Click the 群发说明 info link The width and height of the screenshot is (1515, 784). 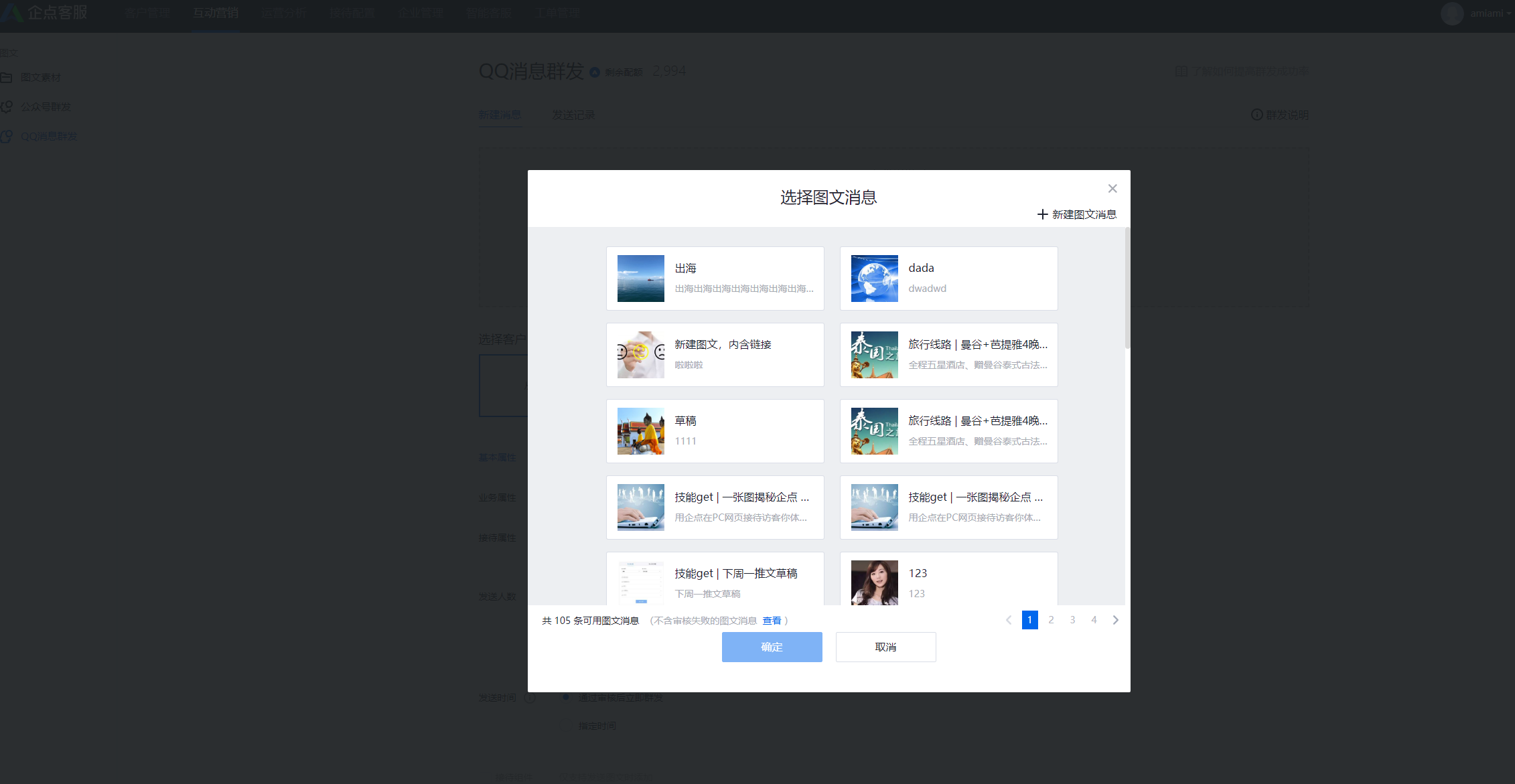[x=1279, y=115]
